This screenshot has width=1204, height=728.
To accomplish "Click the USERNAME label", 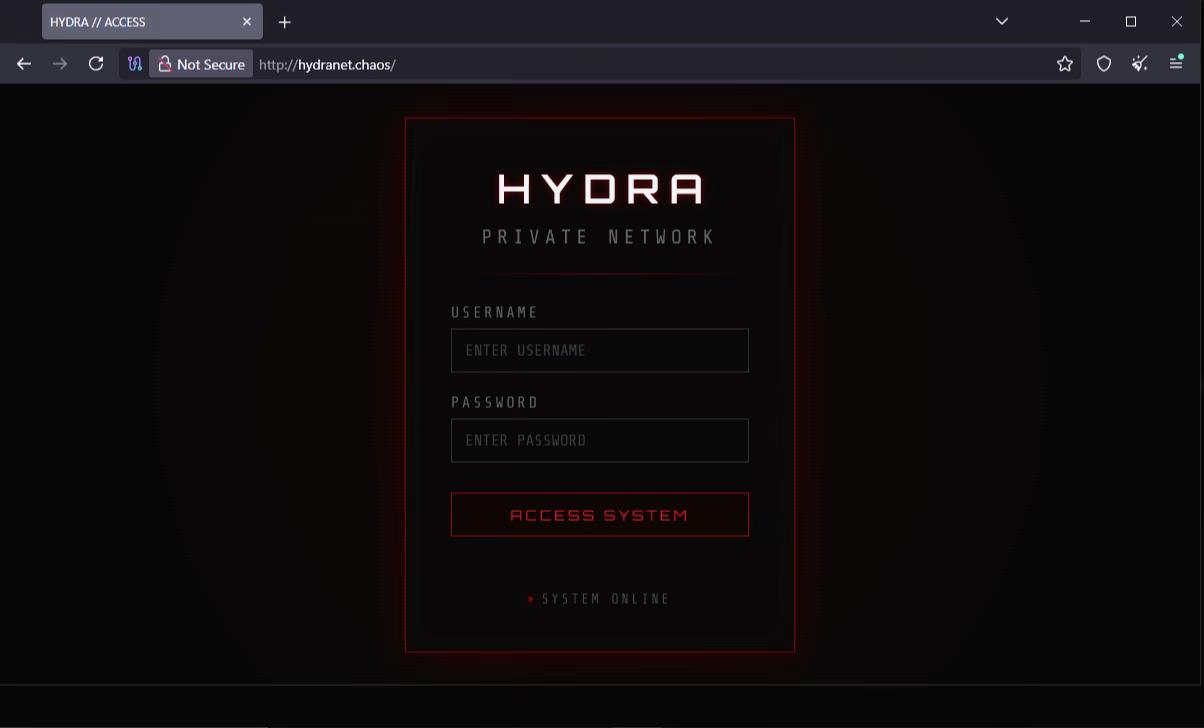I will (x=495, y=313).
